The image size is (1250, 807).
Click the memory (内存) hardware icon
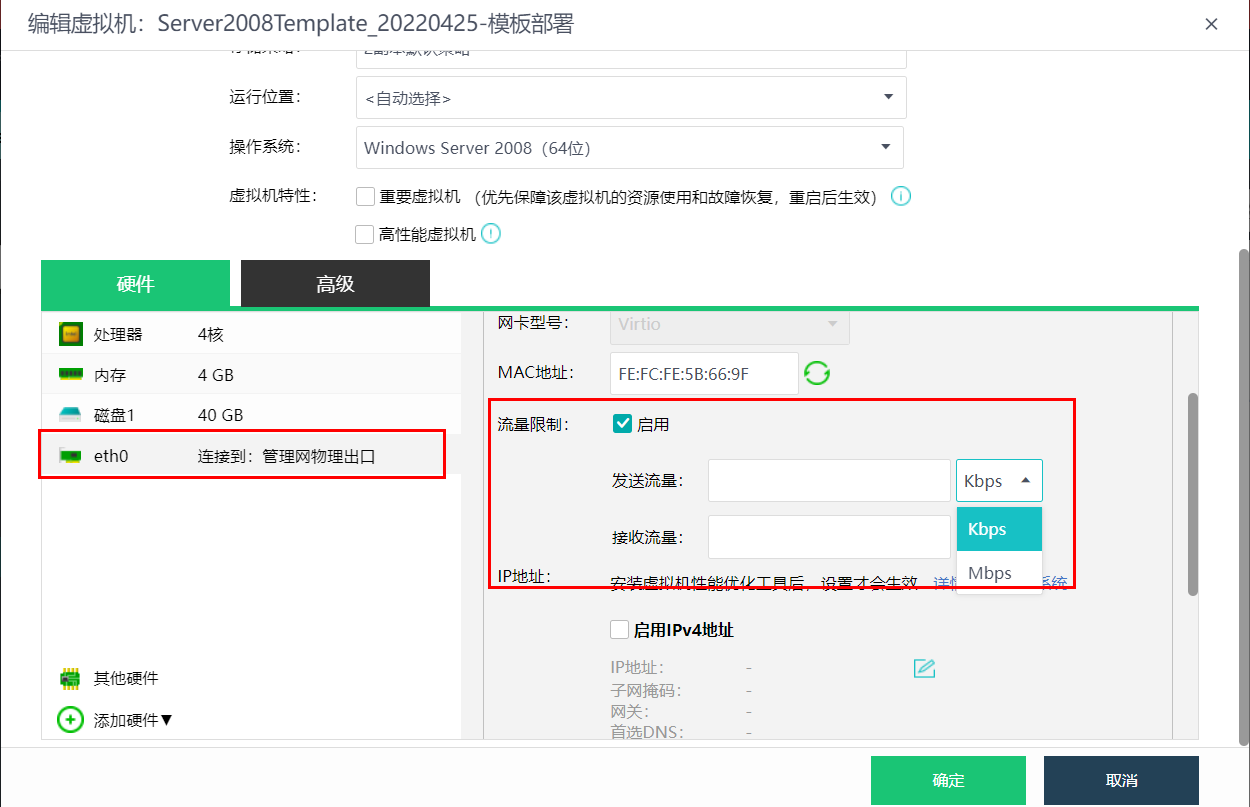pyautogui.click(x=70, y=375)
